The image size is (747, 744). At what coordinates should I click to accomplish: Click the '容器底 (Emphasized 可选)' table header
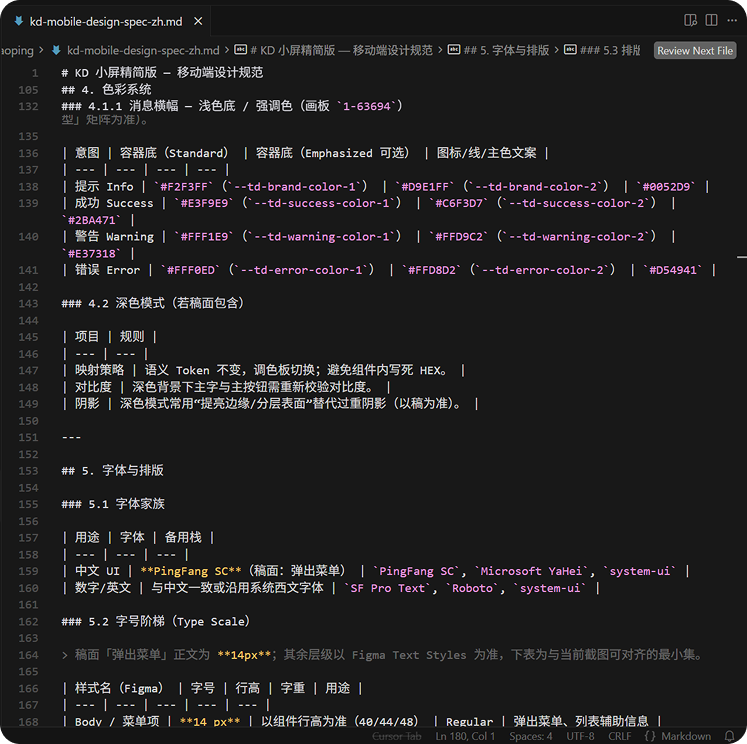click(x=333, y=153)
